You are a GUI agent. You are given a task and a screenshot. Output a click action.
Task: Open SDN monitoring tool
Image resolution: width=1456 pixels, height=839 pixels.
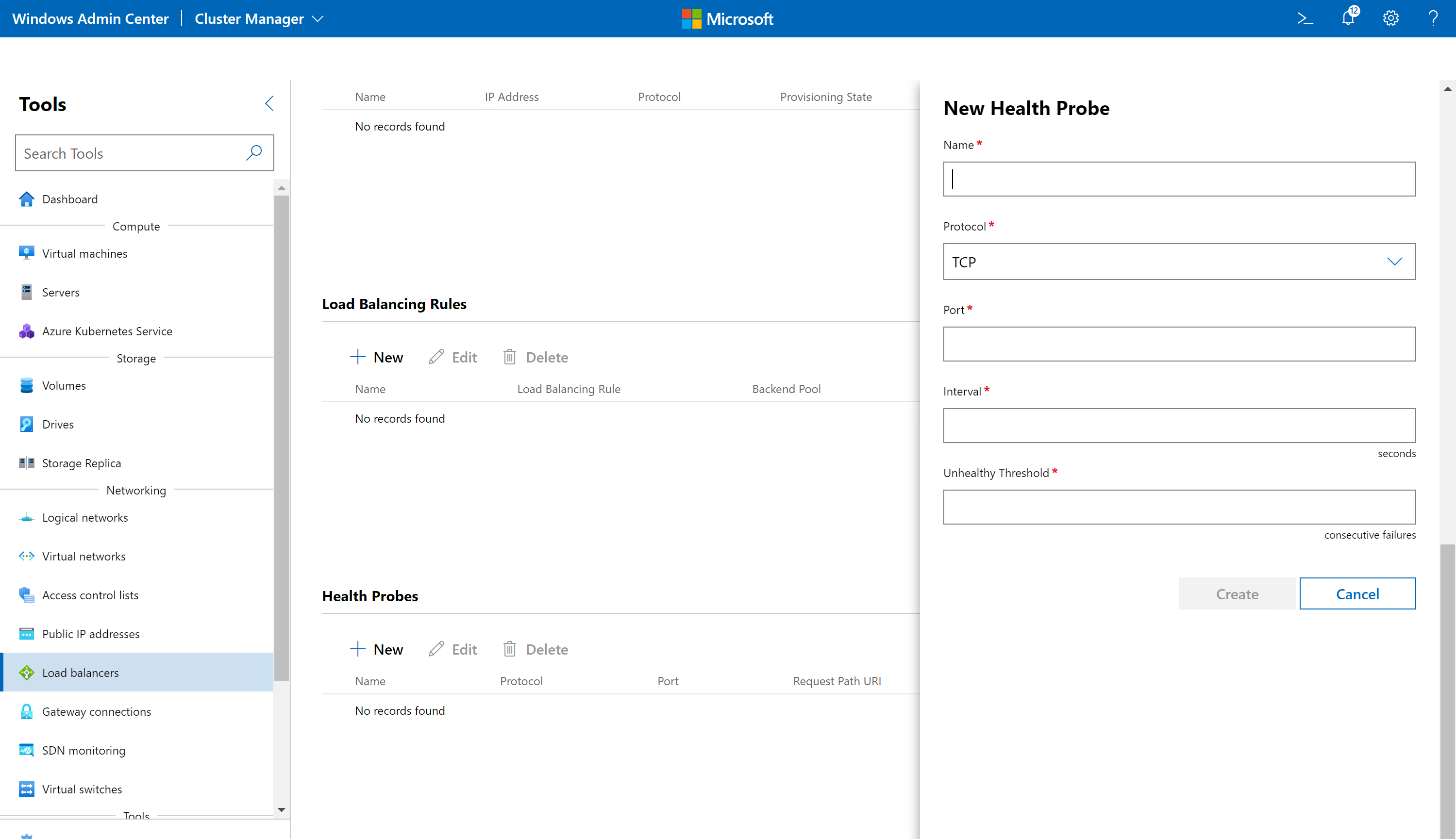84,750
